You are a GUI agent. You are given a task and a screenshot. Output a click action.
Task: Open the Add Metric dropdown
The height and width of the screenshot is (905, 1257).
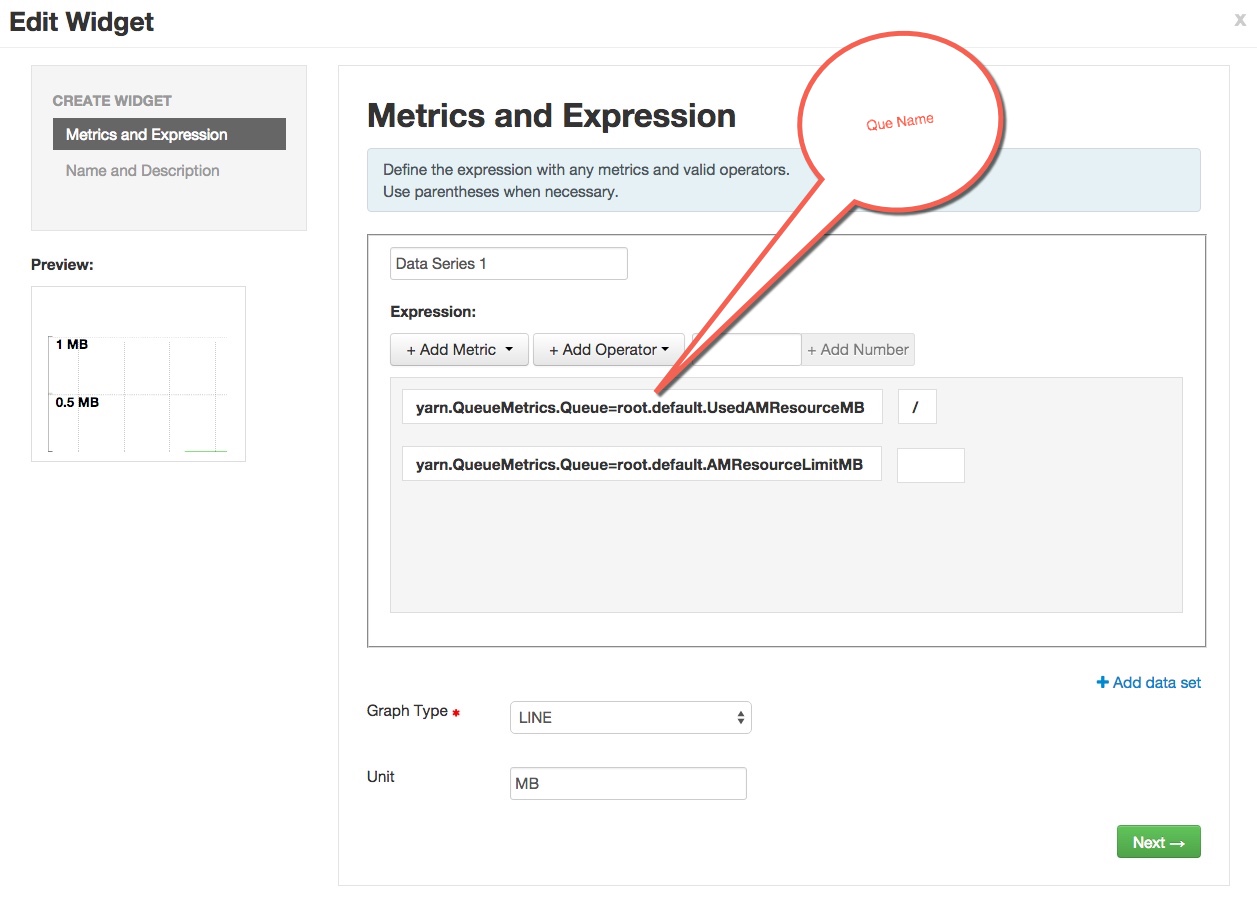(x=458, y=349)
